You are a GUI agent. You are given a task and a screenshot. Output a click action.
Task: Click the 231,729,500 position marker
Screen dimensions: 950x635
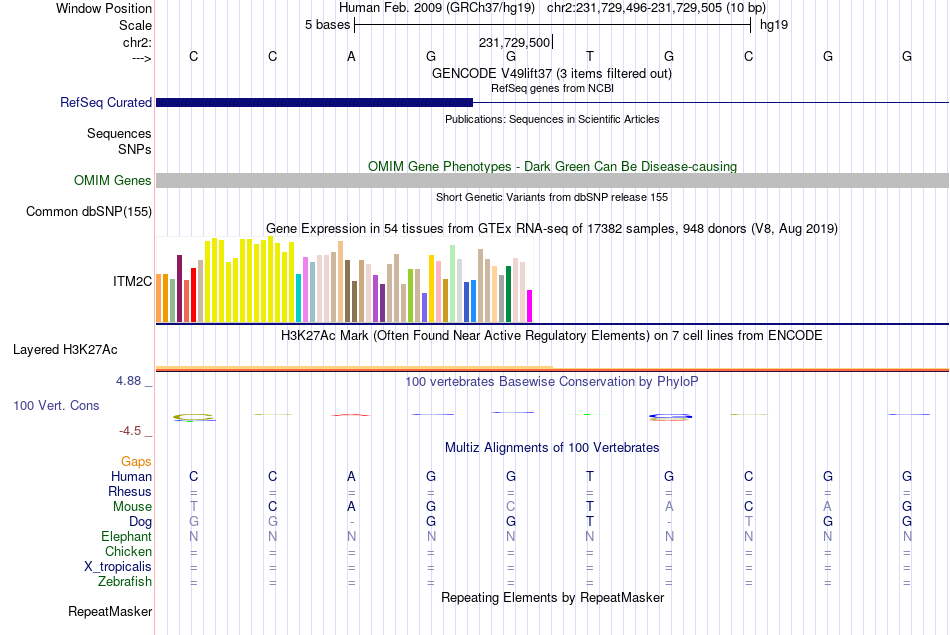(x=514, y=42)
